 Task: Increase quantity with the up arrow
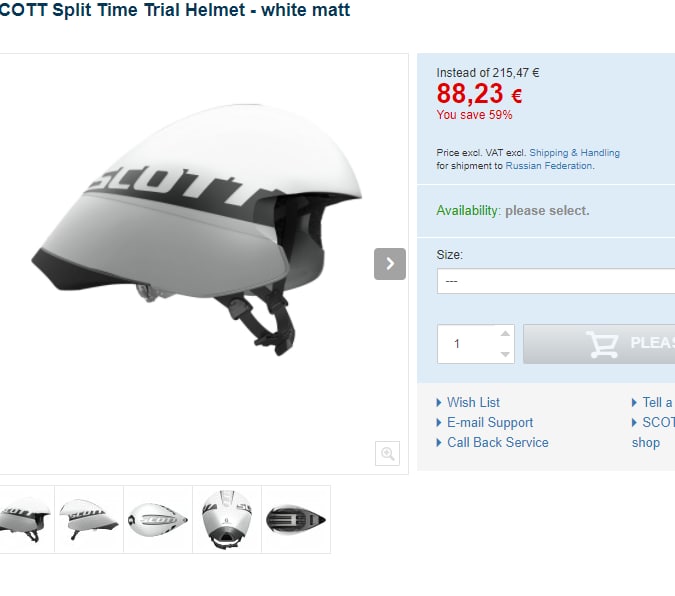(x=505, y=334)
